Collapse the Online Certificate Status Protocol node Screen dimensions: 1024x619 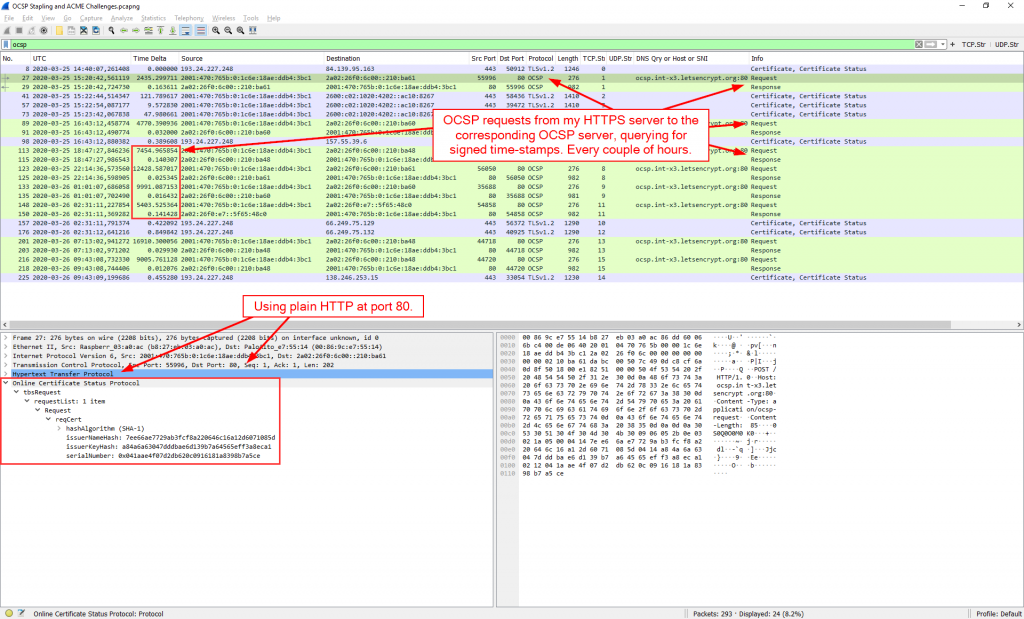tap(6, 383)
